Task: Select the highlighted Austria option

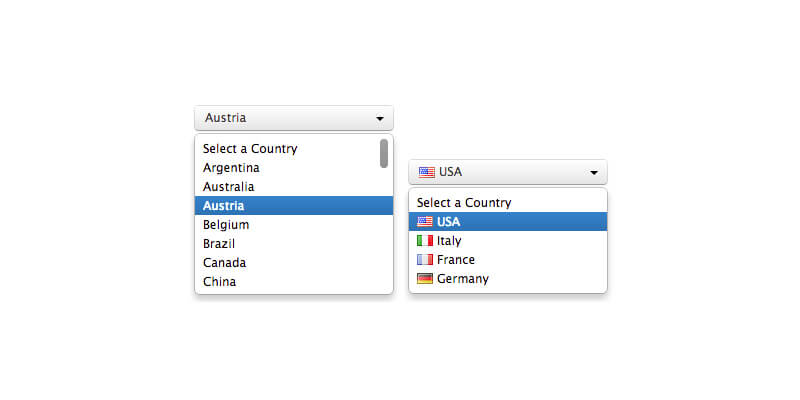Action: pos(224,206)
